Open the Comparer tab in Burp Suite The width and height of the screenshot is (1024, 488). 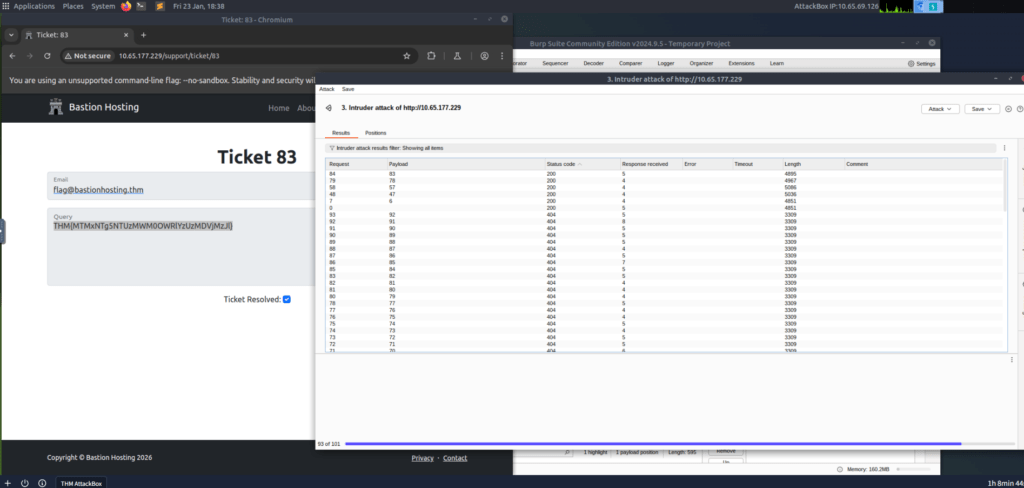630,63
